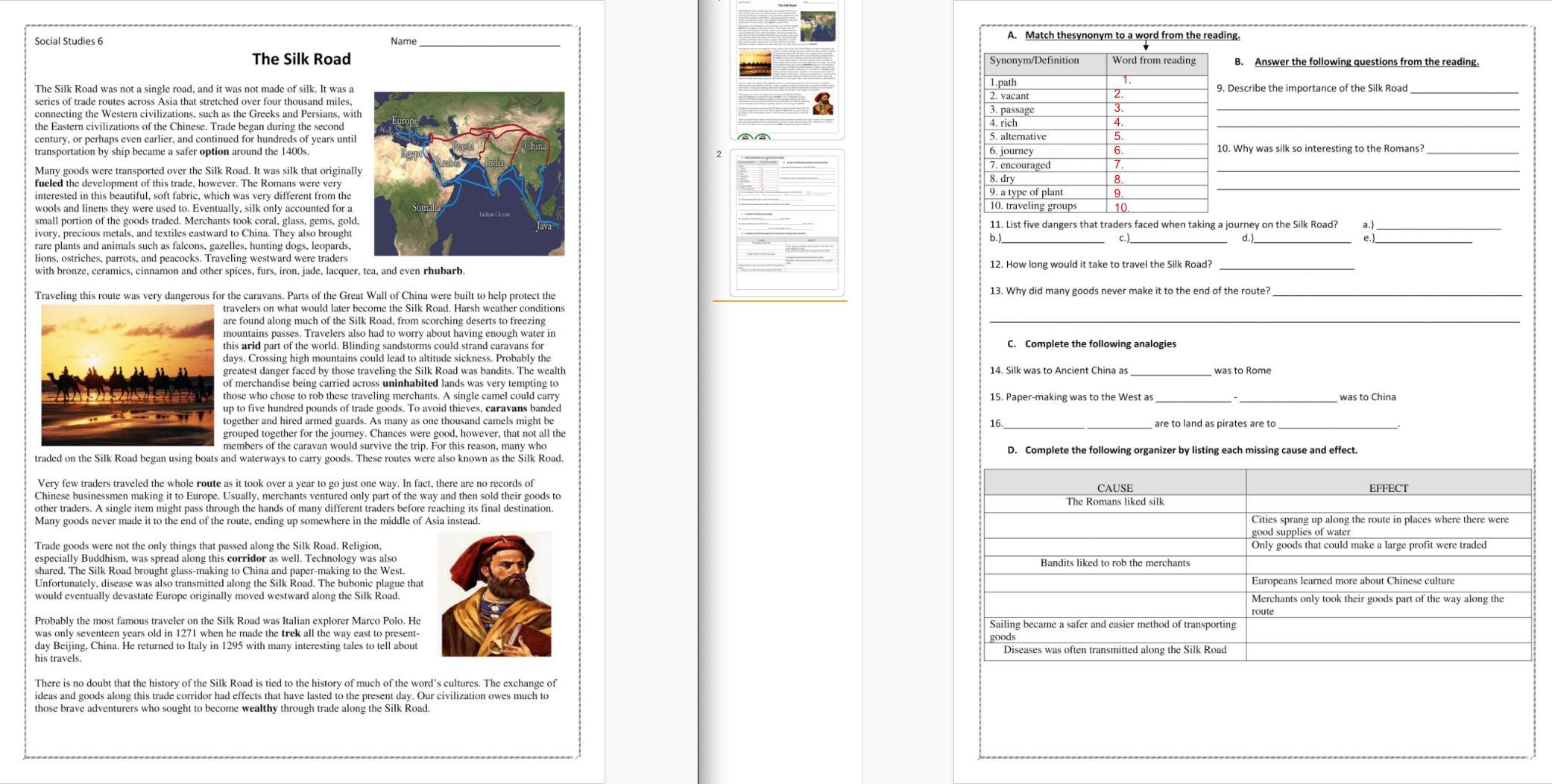Click the bold word "arid"
Image resolution: width=1552 pixels, height=784 pixels.
click(x=250, y=346)
